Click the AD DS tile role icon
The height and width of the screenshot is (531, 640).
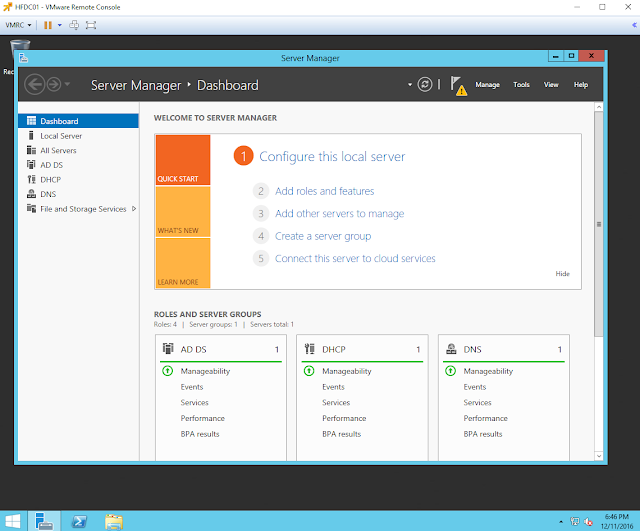168,349
